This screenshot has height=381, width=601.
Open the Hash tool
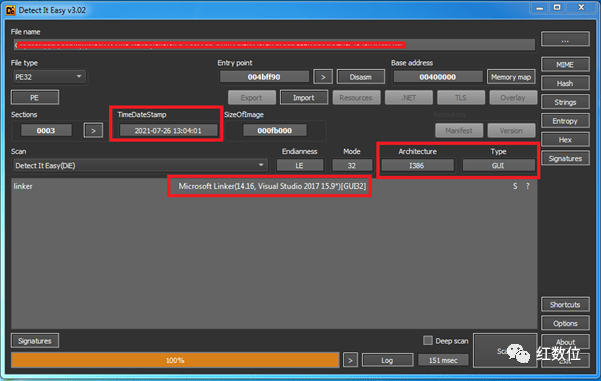565,83
